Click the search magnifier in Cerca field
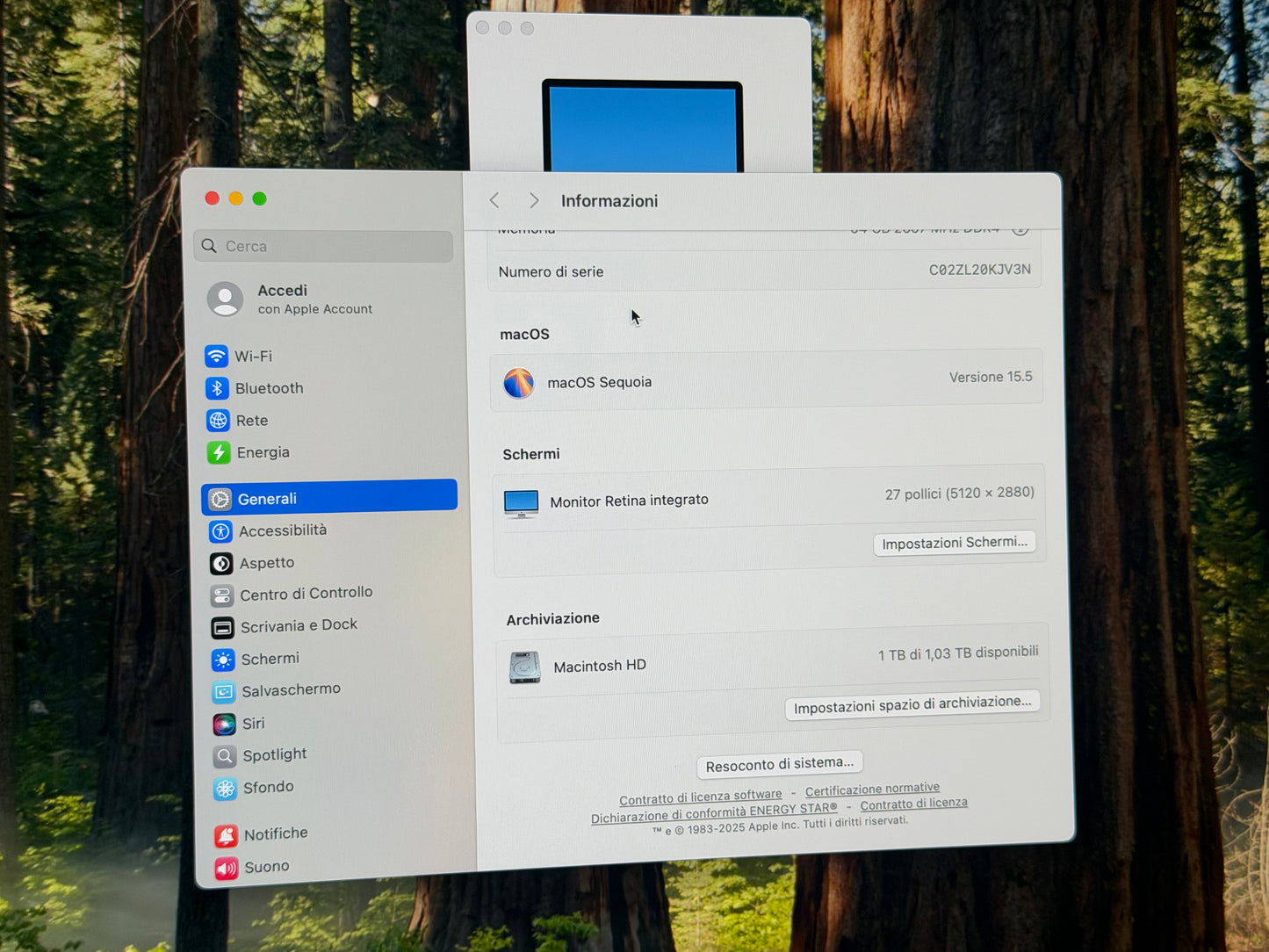 point(209,246)
